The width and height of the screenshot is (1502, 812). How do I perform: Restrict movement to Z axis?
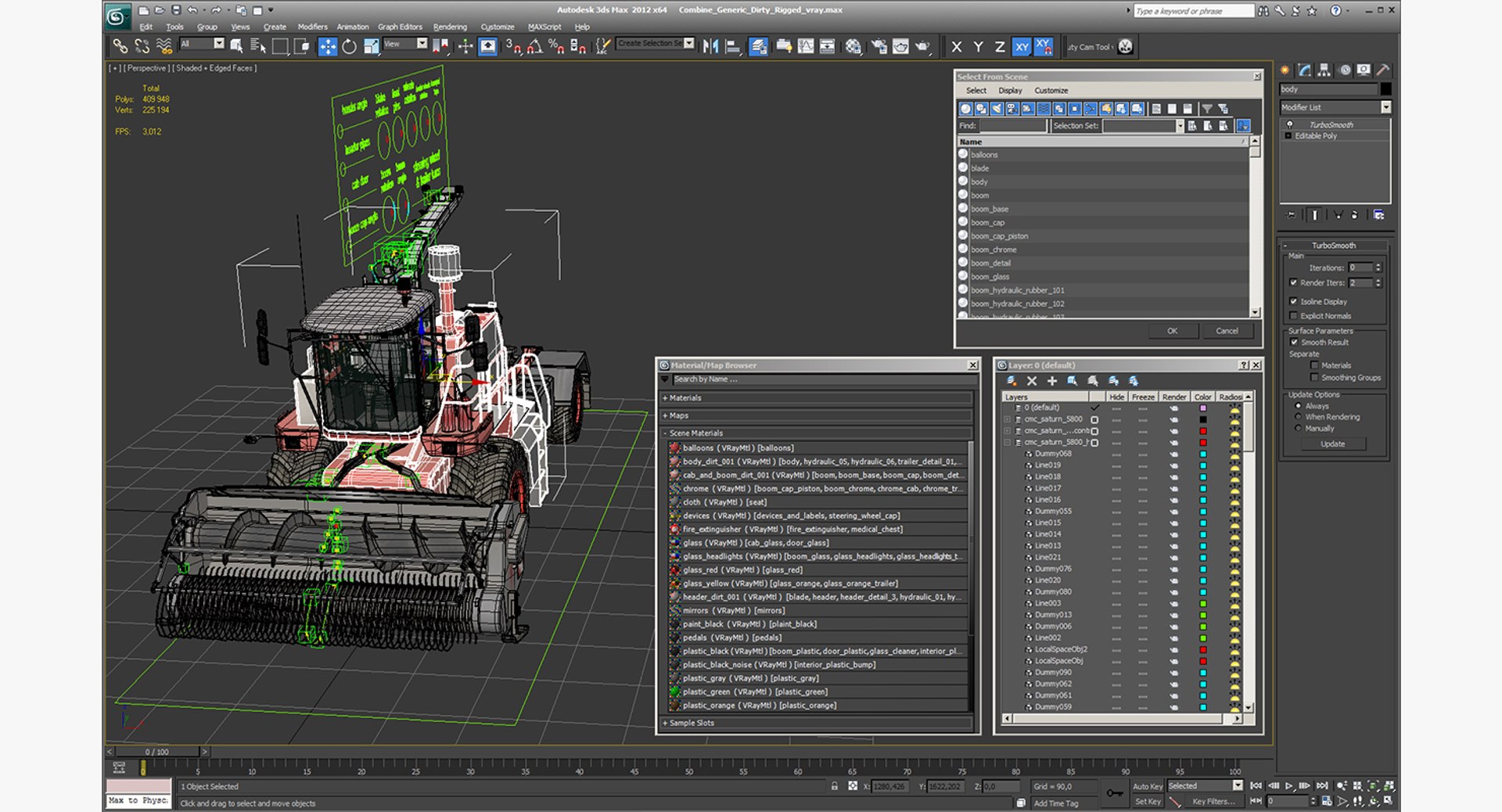(x=999, y=47)
